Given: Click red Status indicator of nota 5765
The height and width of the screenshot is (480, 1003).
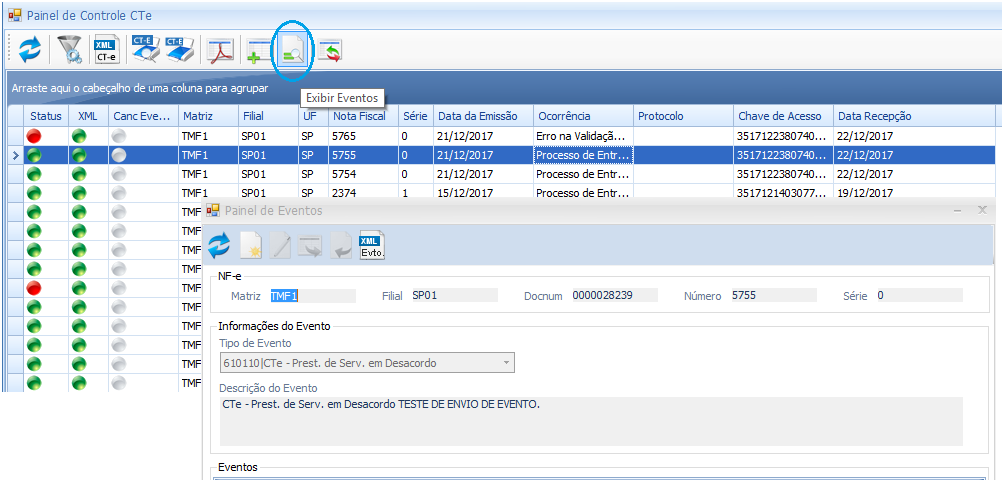Looking at the screenshot, I should pos(34,136).
